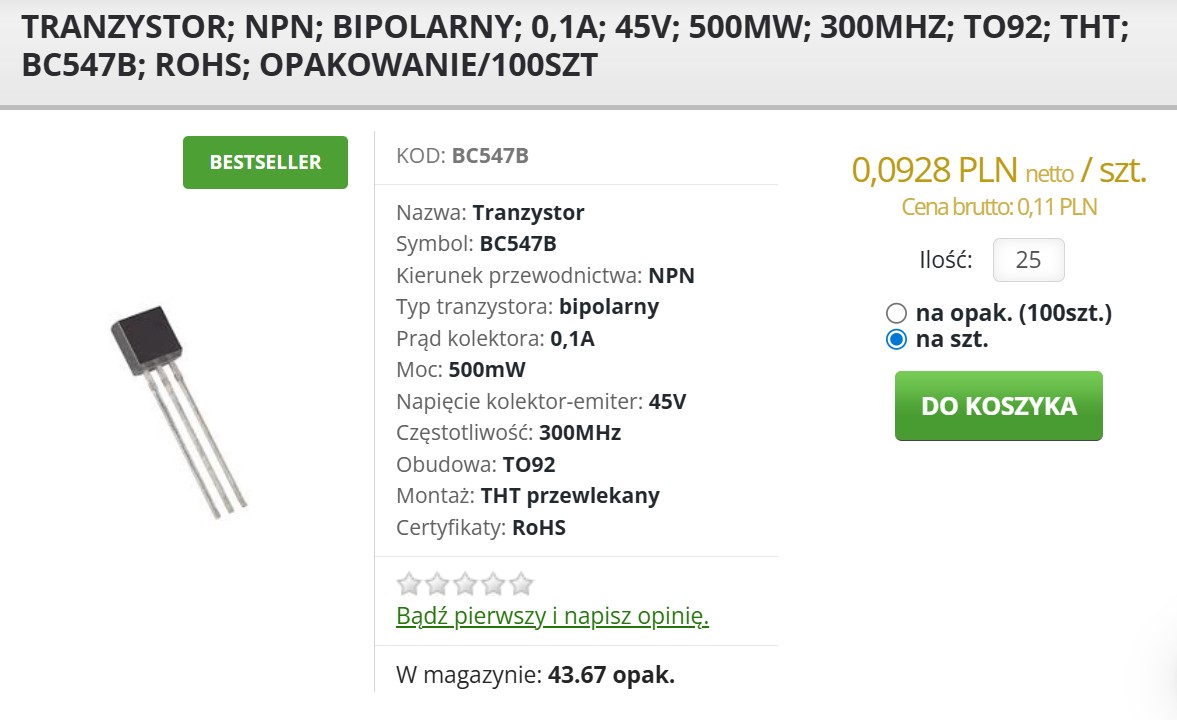Click the W magazynie stock information
This screenshot has height=720, width=1177.
(535, 675)
